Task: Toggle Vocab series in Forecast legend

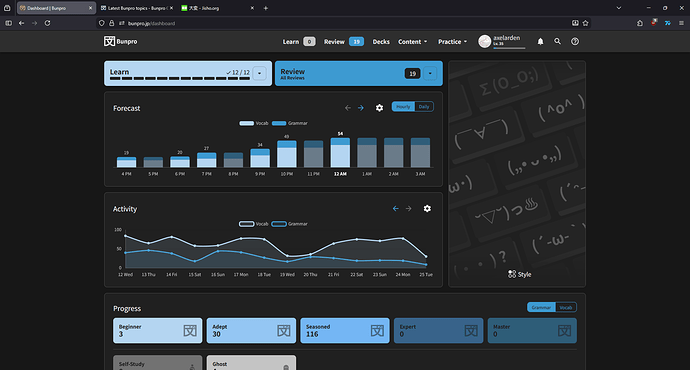Action: [254, 123]
